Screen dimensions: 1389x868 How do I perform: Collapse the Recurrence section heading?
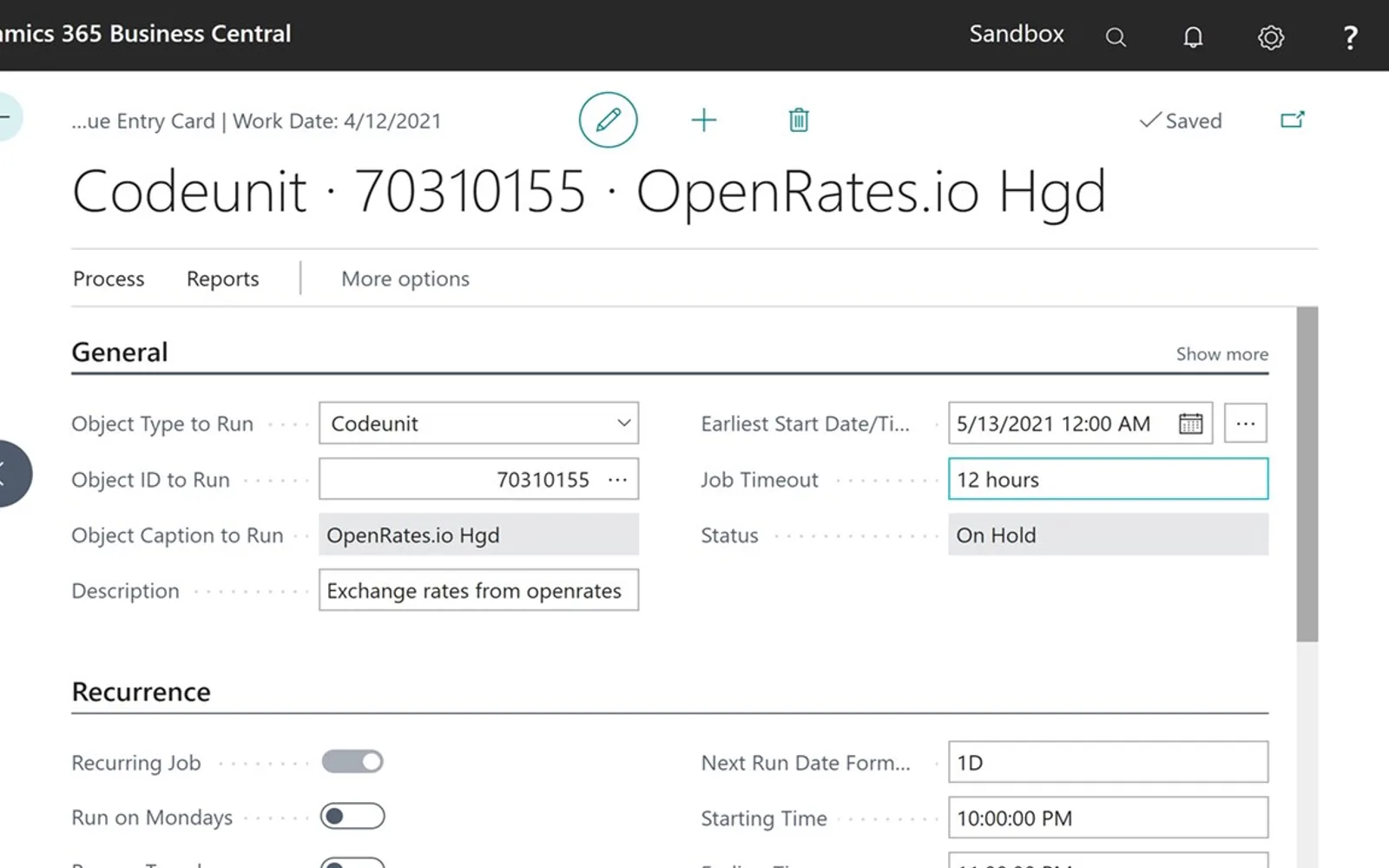click(x=142, y=692)
